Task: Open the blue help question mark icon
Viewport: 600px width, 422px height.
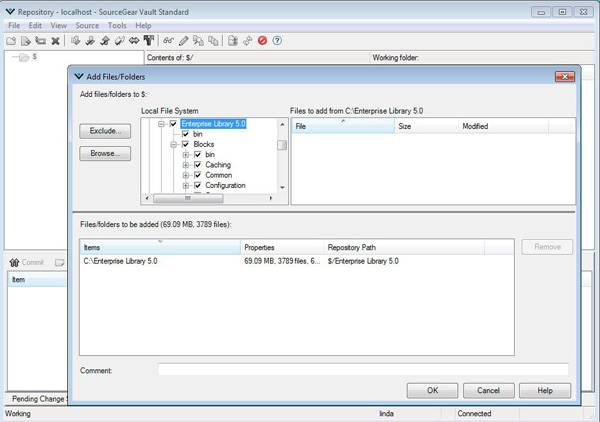Action: click(277, 41)
